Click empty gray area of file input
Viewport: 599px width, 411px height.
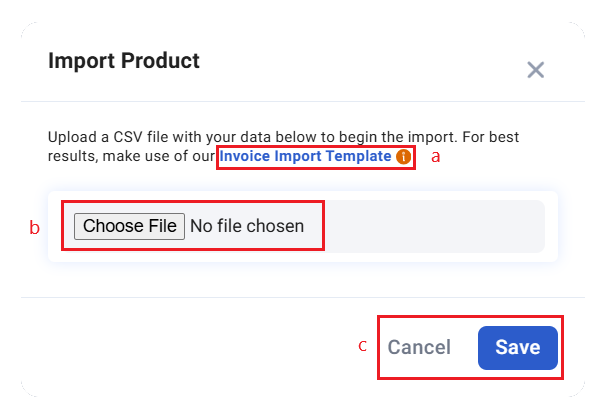coord(432,226)
